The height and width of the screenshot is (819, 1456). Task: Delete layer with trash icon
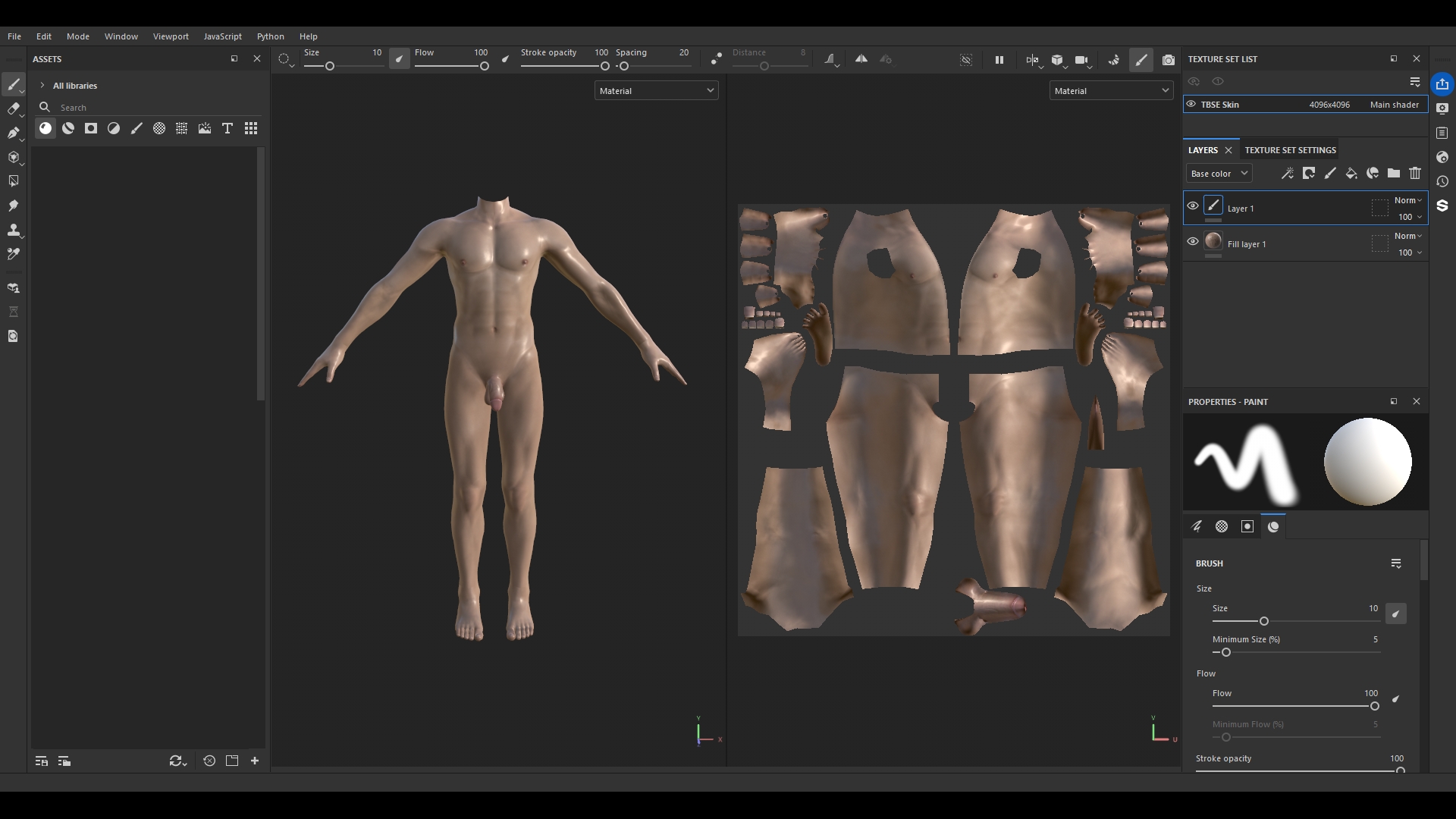pyautogui.click(x=1415, y=174)
